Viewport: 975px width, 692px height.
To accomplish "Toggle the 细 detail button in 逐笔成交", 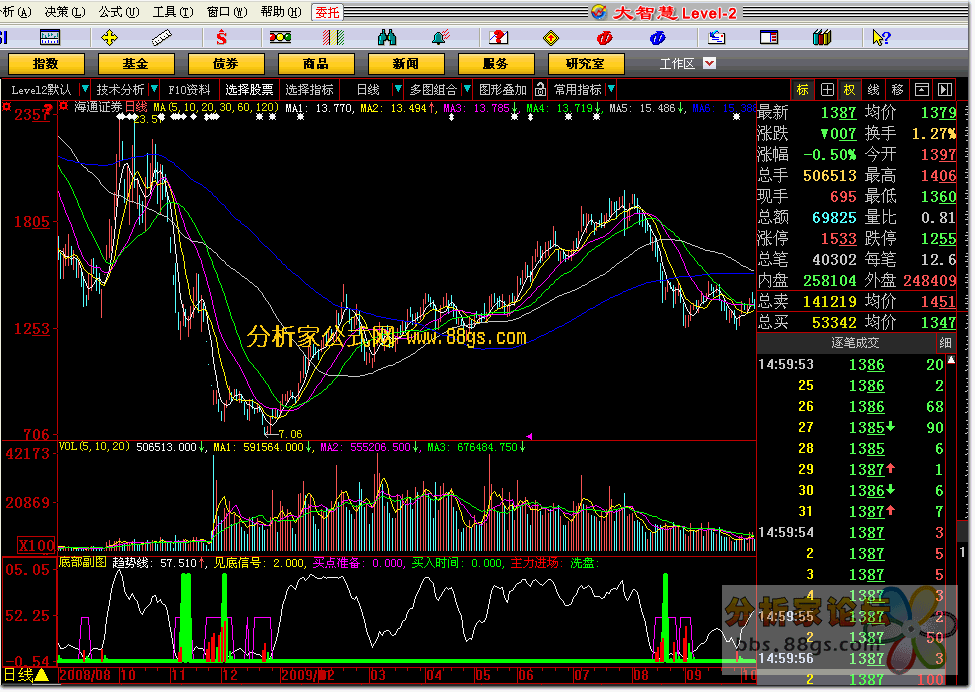I will coord(945,343).
